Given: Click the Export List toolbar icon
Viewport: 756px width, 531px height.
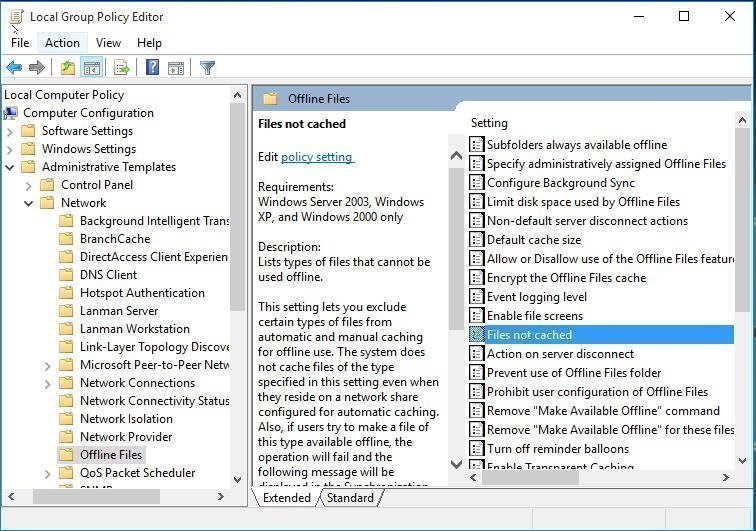Looking at the screenshot, I should point(122,68).
